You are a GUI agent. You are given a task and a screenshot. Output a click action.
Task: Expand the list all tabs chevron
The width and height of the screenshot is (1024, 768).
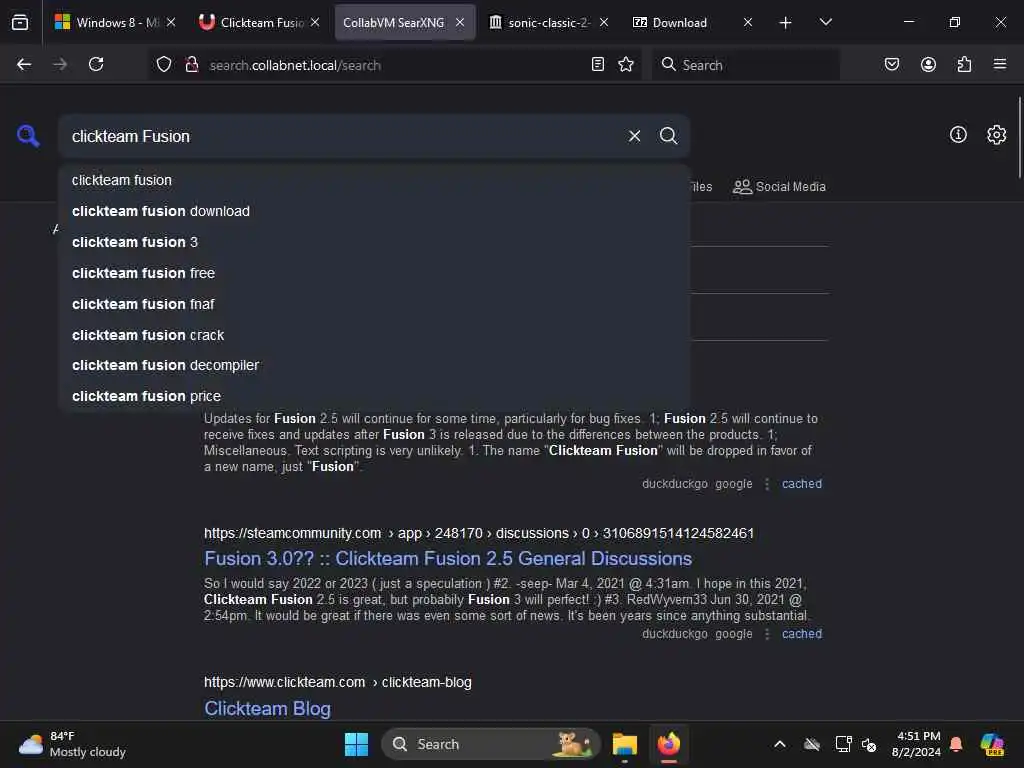825,22
